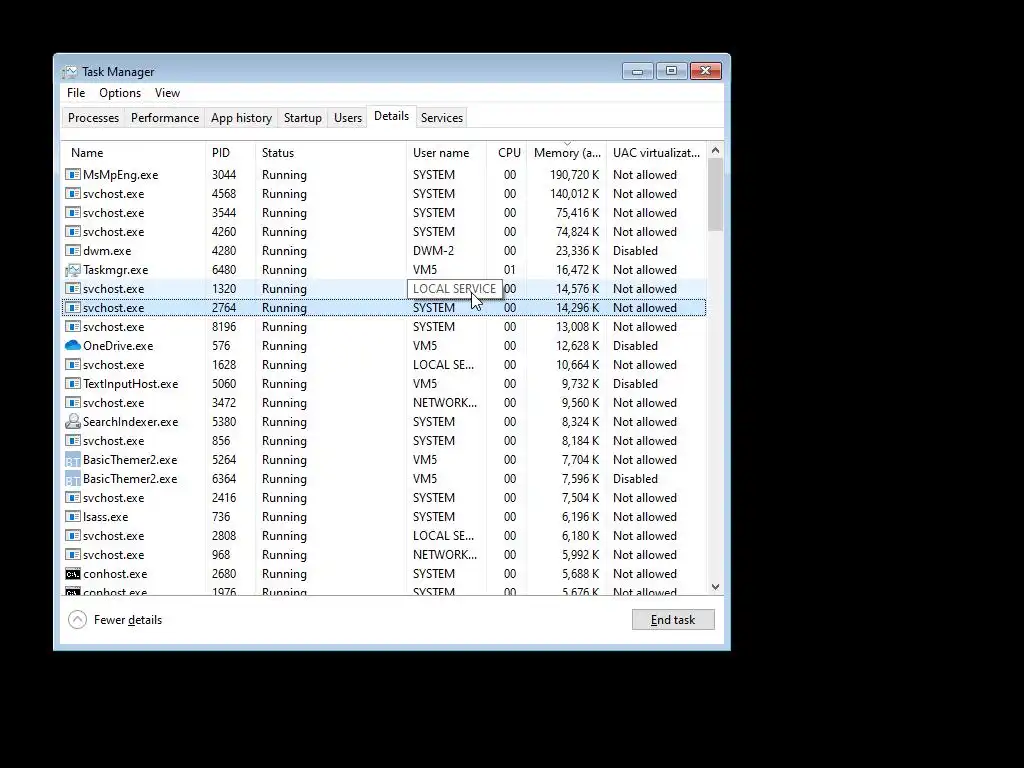This screenshot has height=768, width=1024.
Task: Click the OneDrive.exe name text
Action: coord(118,345)
